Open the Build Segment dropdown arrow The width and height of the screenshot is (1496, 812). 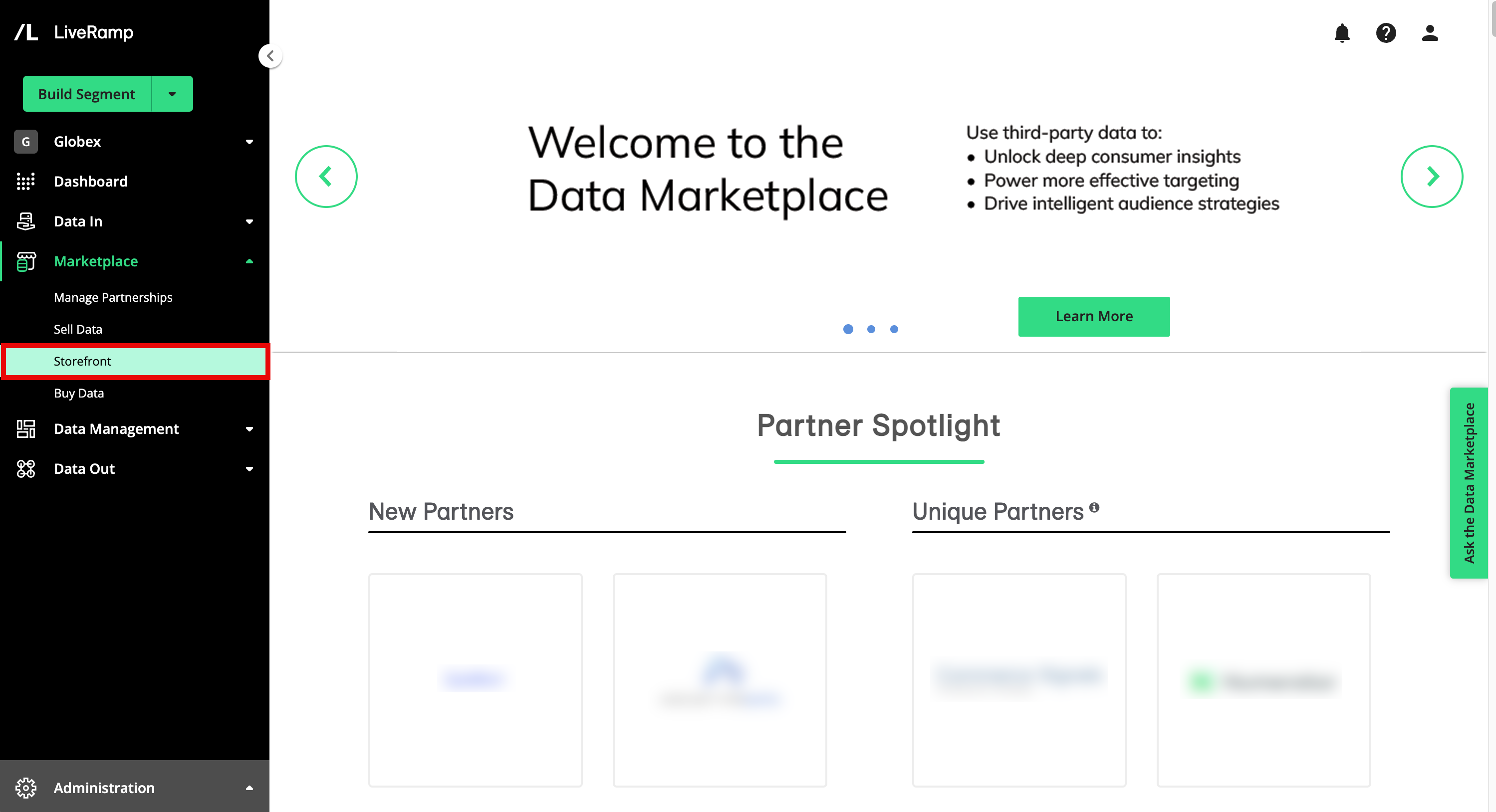click(x=172, y=93)
